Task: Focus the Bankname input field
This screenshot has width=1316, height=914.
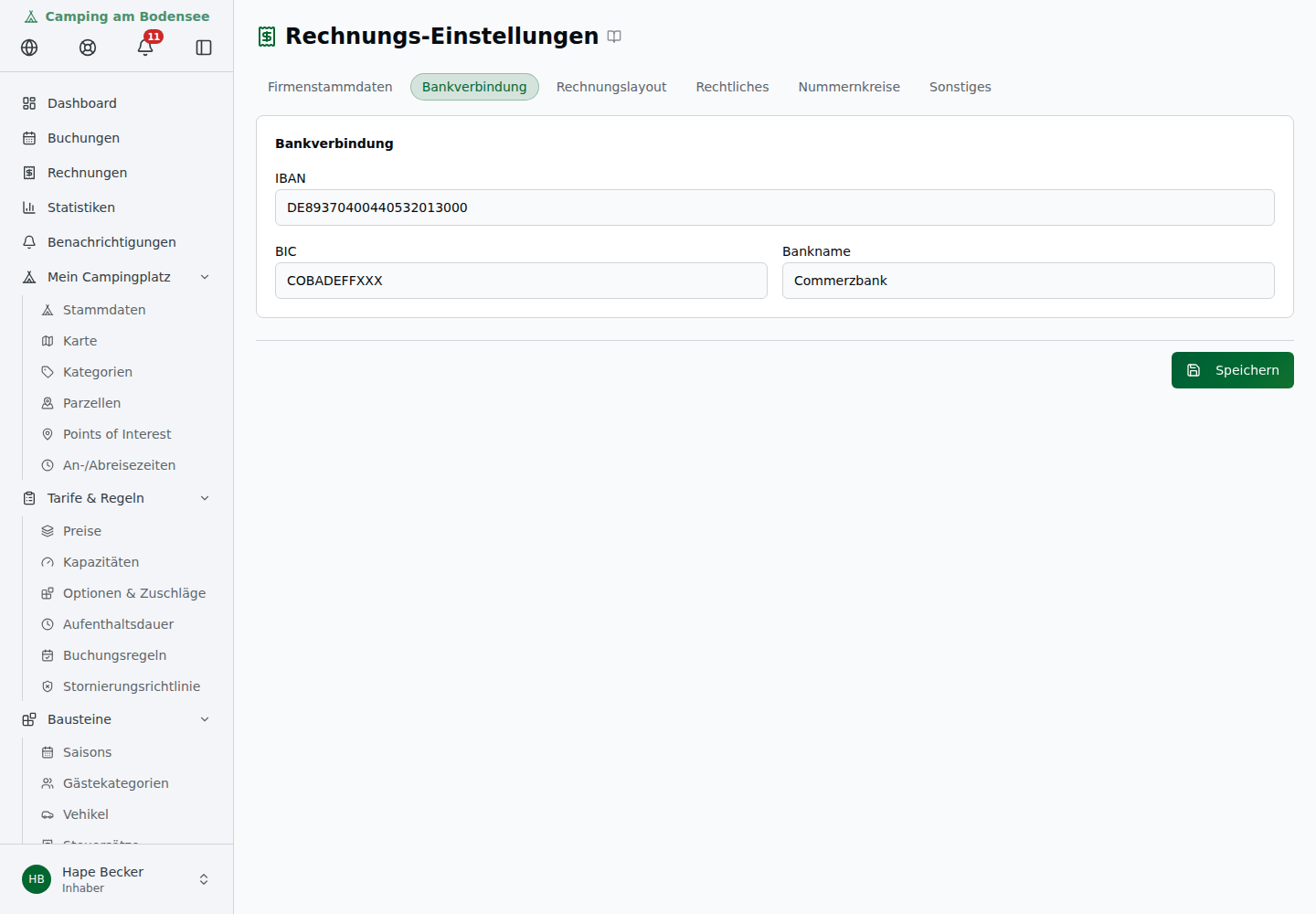Action: point(1028,281)
